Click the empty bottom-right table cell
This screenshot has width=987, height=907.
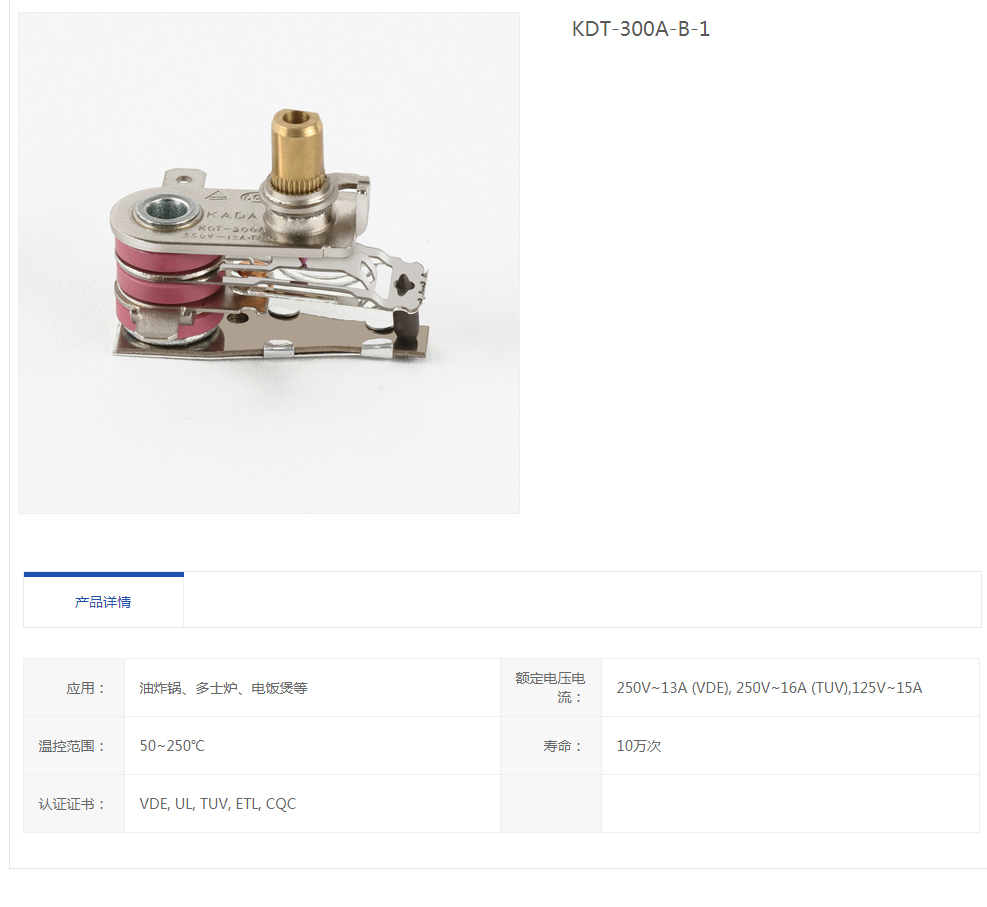790,804
